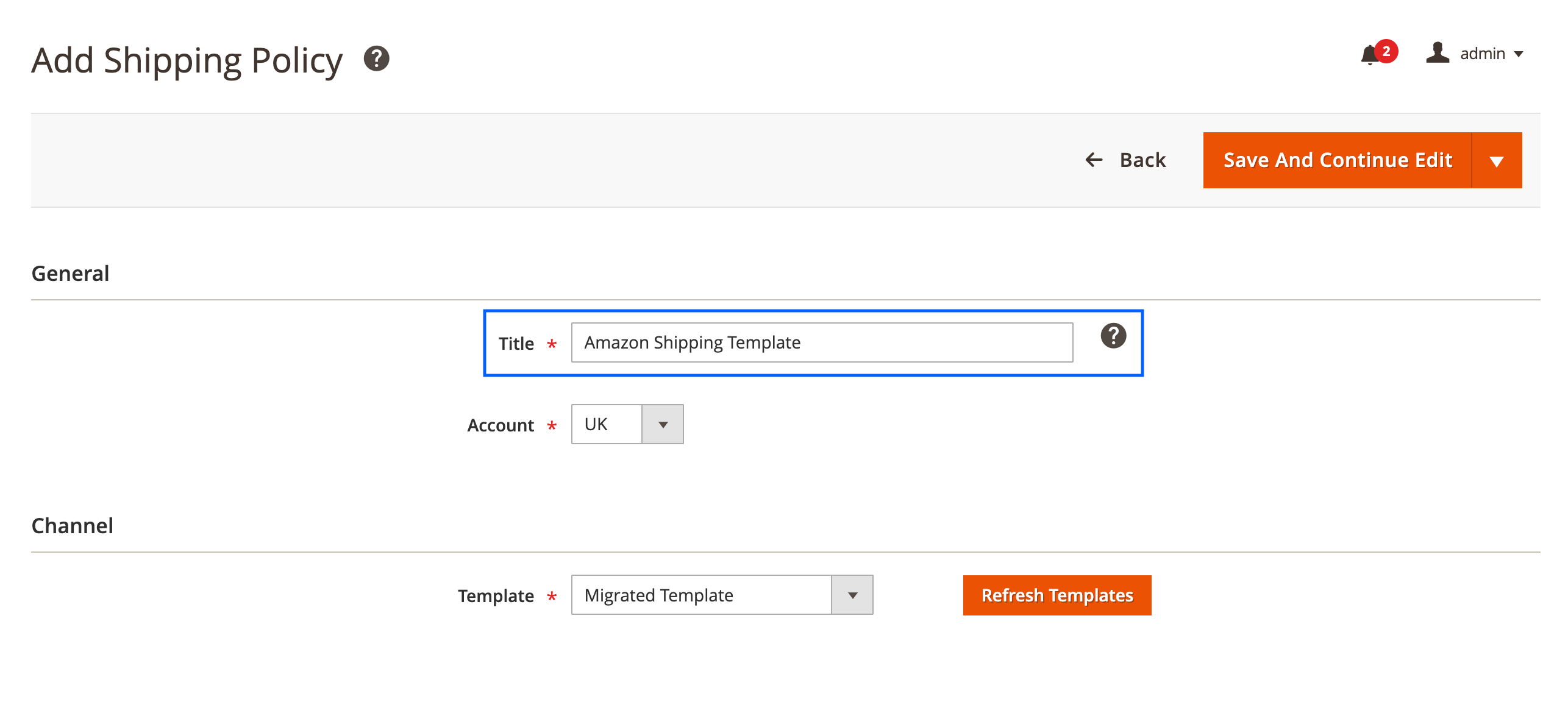1568x702 pixels.
Task: Click the Save And Continue Edit button
Action: pyautogui.click(x=1337, y=160)
